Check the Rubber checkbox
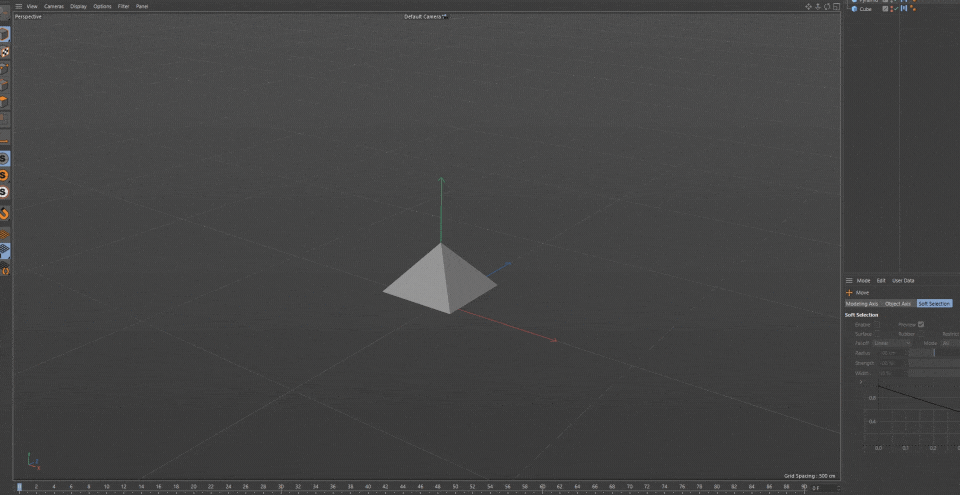Viewport: 960px width, 495px height. 921,334
